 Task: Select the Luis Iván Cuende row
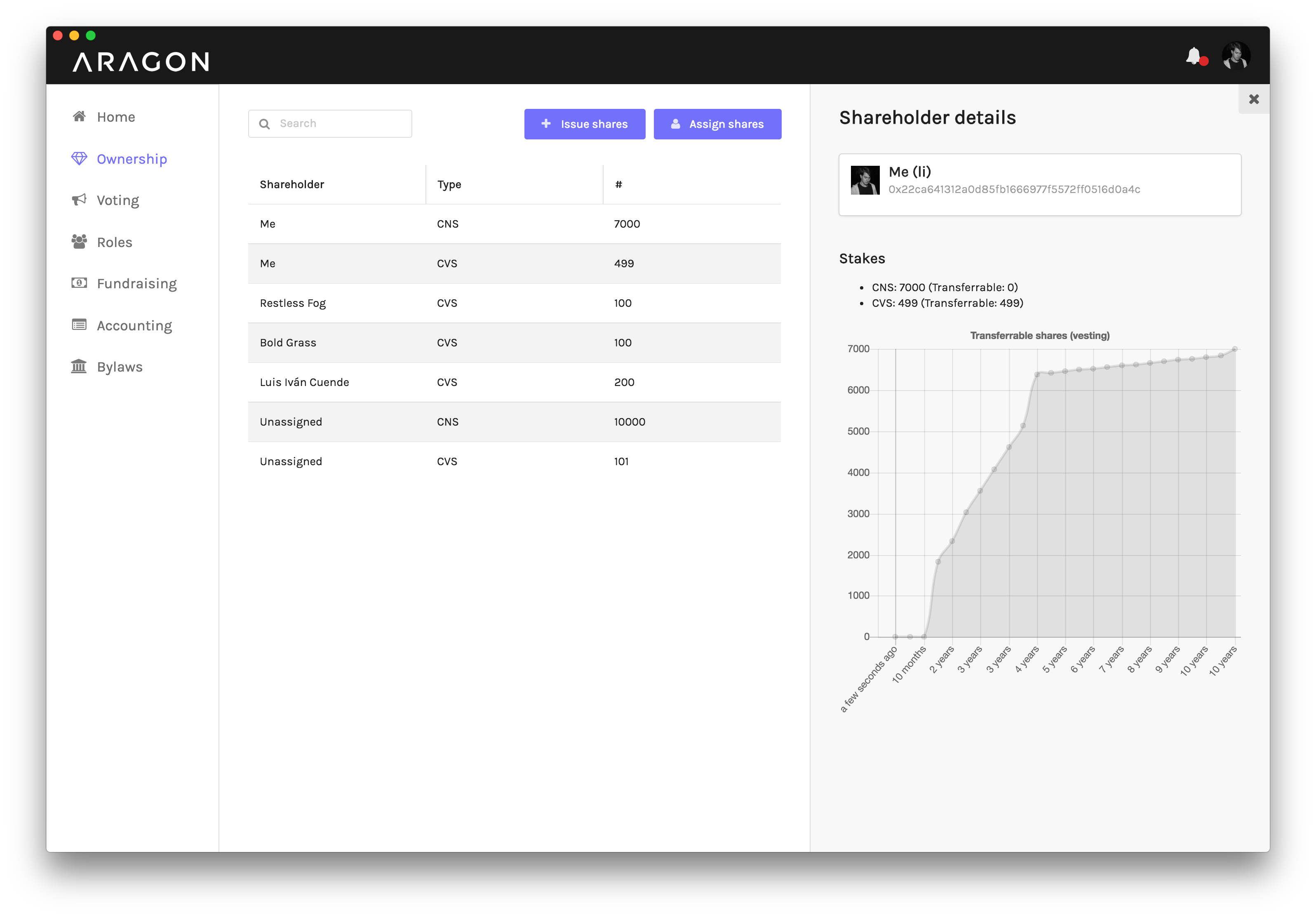(x=514, y=382)
